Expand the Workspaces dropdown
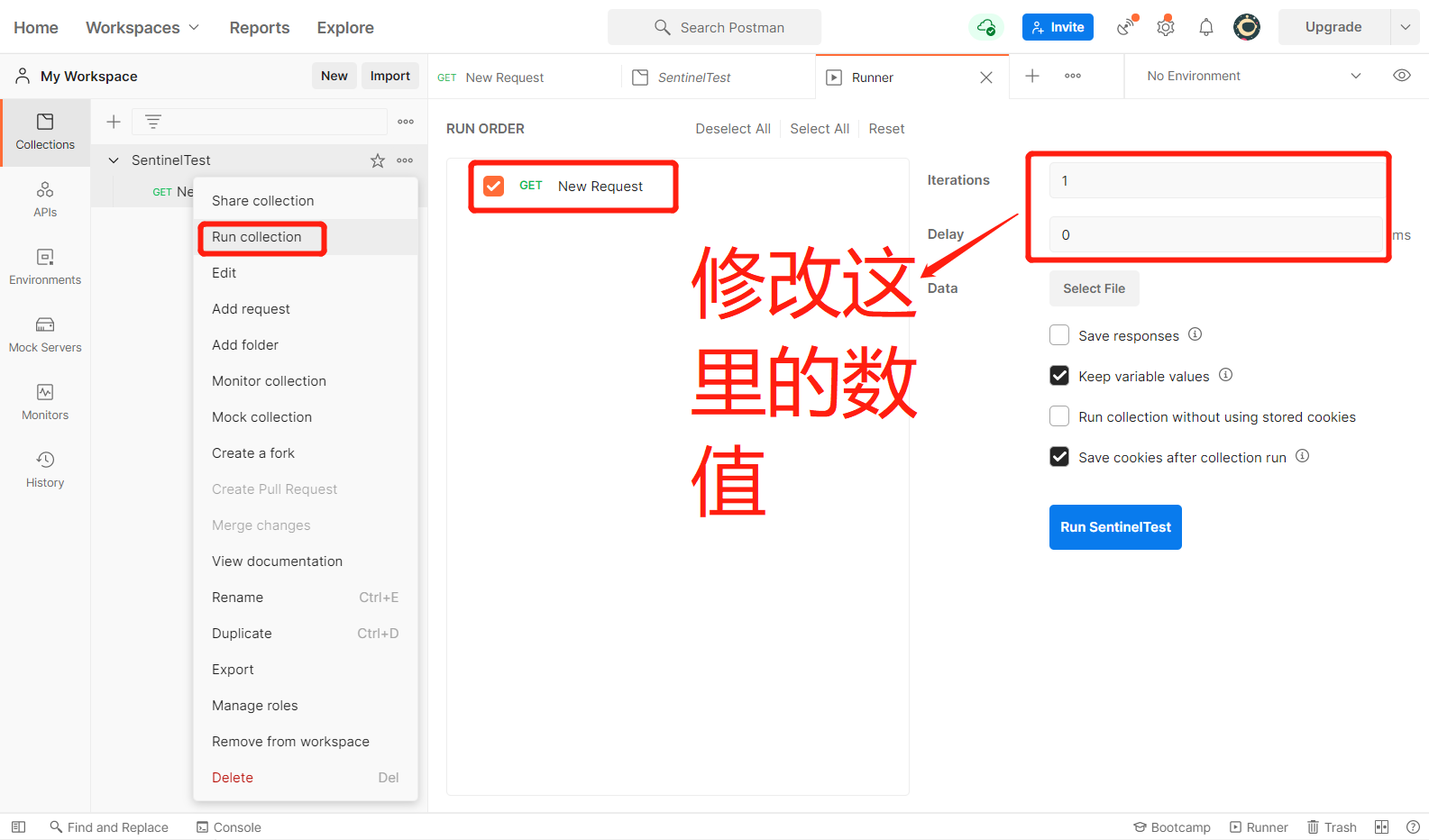The image size is (1429, 840). (142, 28)
